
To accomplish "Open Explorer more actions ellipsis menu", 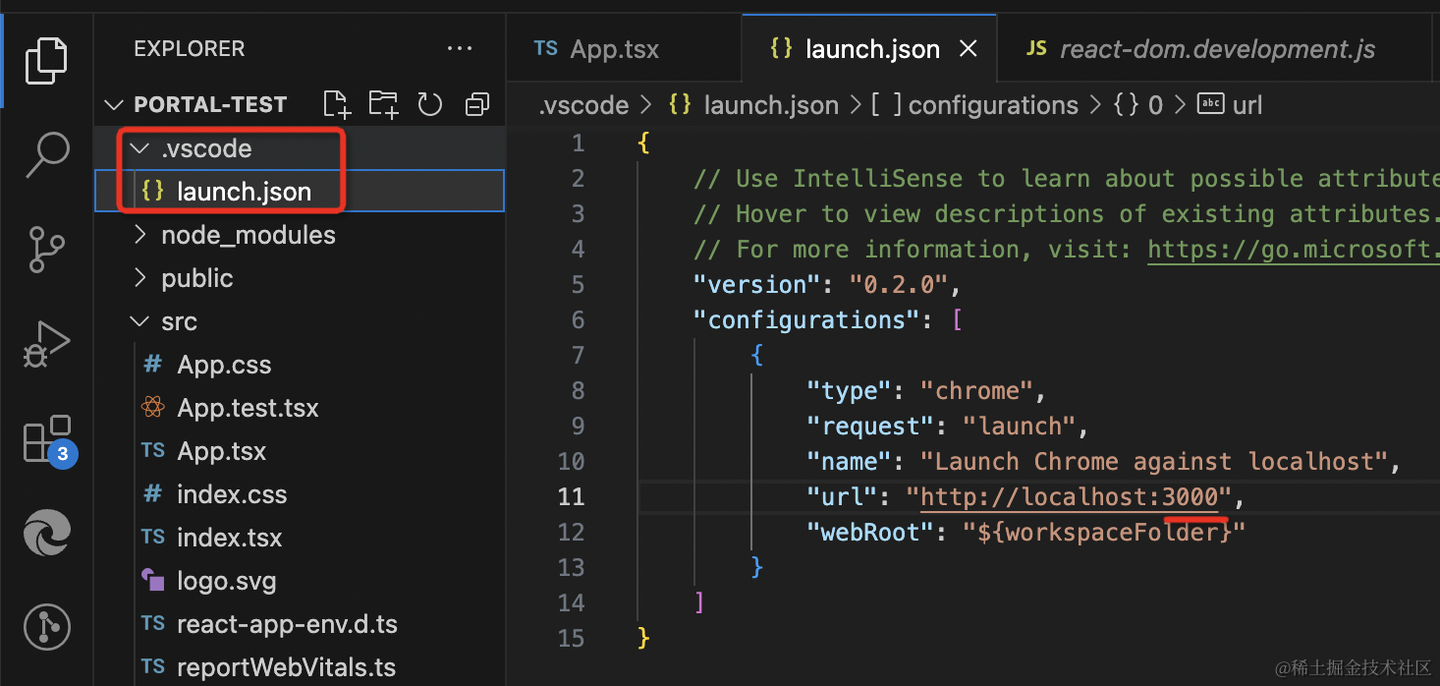I will 459,48.
